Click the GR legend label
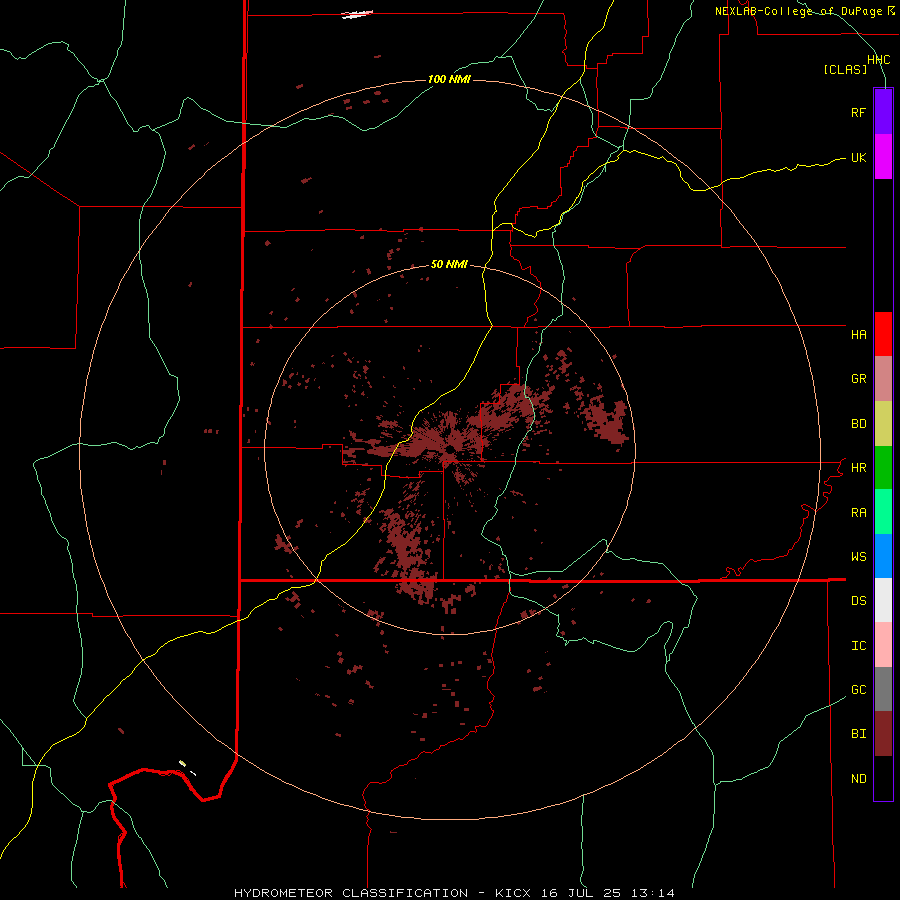The height and width of the screenshot is (900, 900). click(858, 379)
